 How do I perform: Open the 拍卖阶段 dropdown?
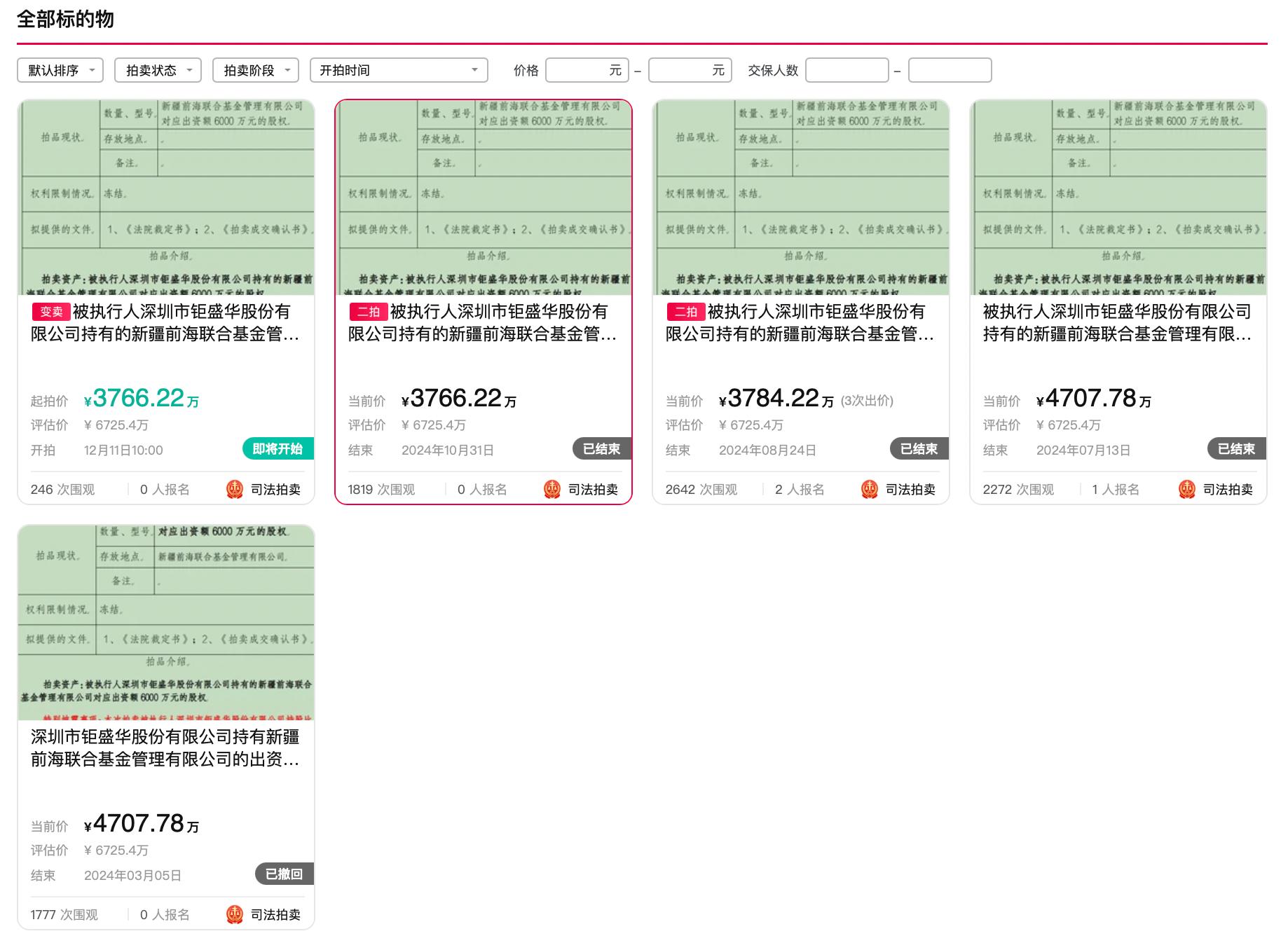254,69
